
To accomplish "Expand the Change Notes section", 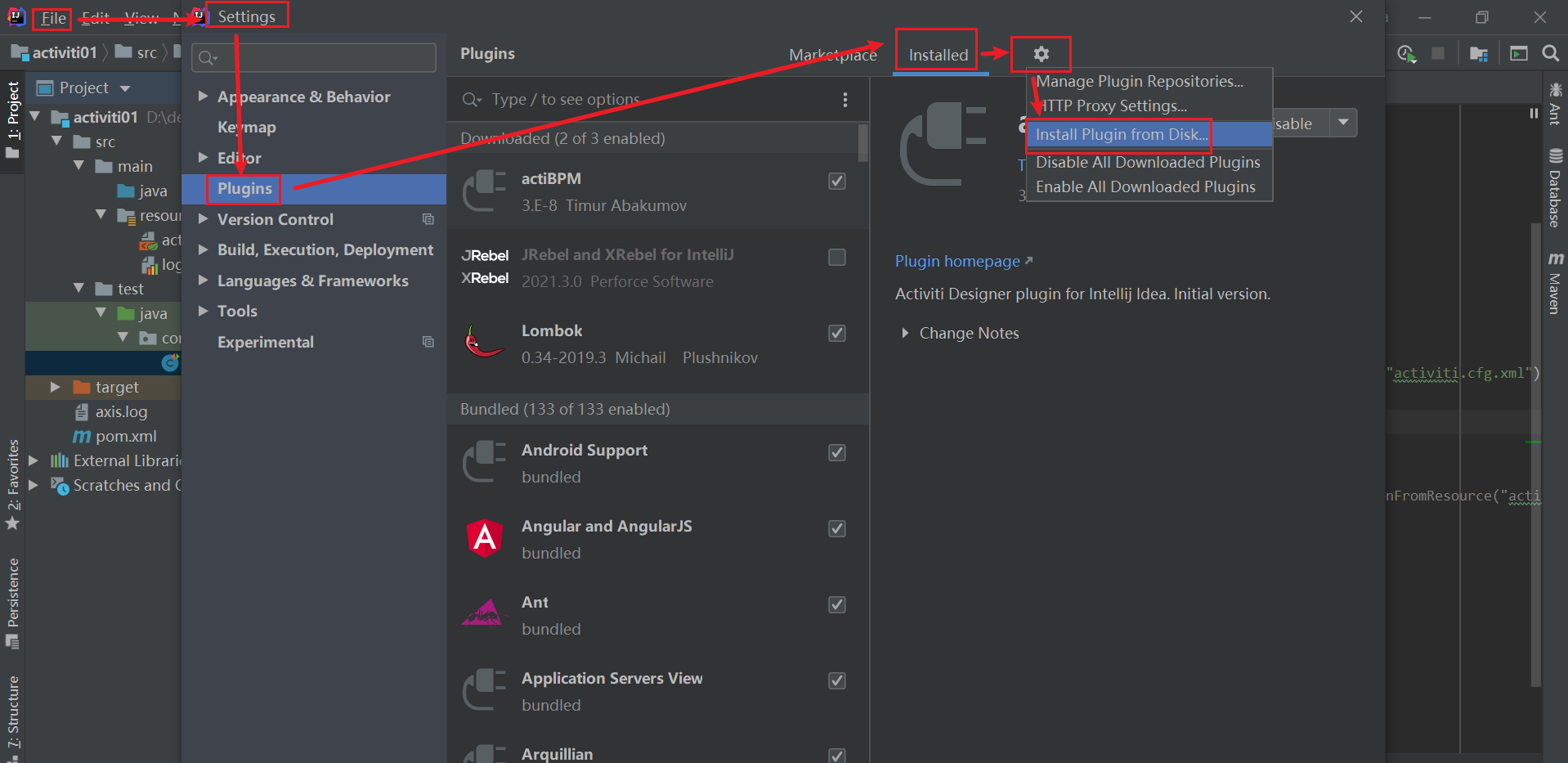I will [905, 333].
